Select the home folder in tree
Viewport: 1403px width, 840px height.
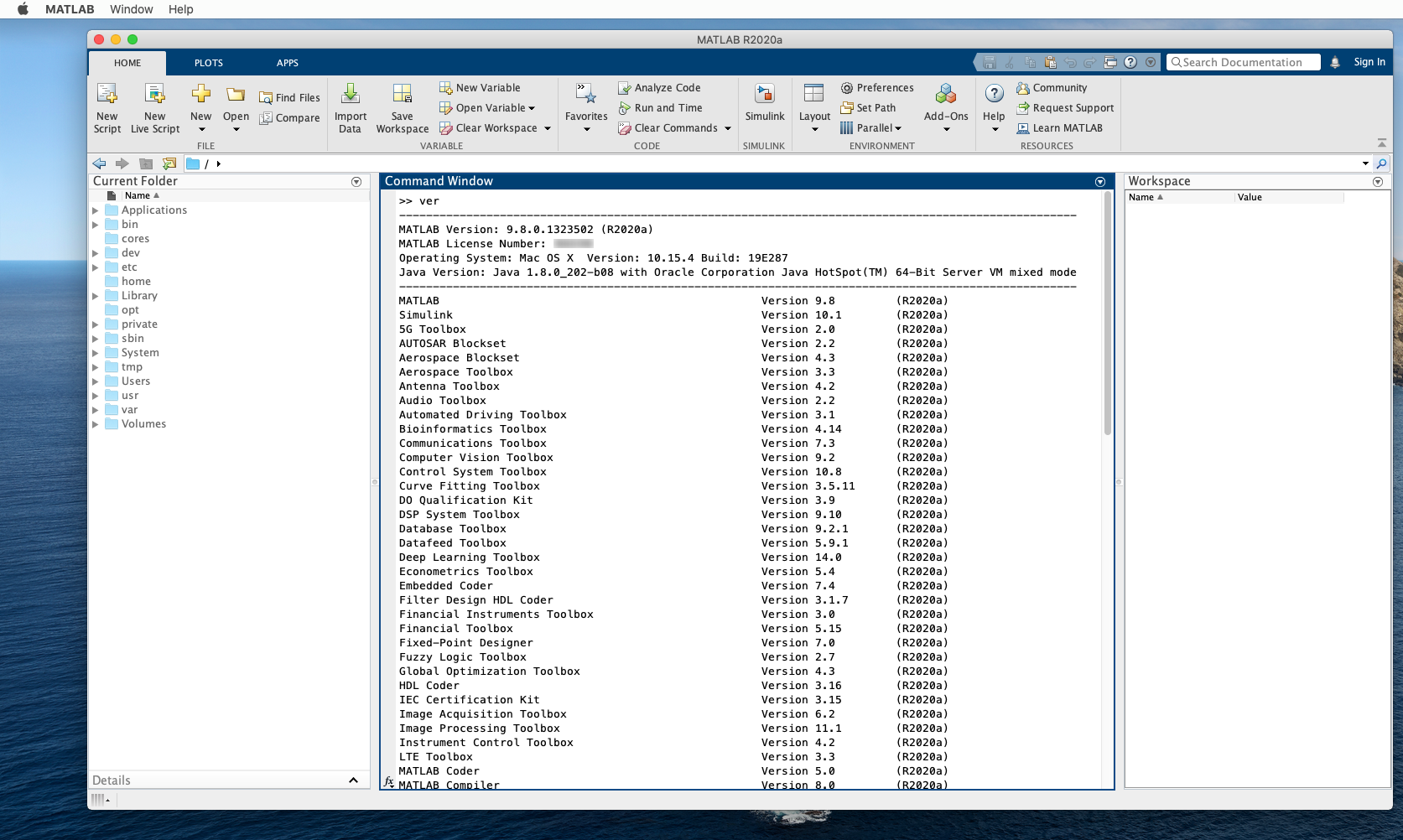[x=136, y=282]
